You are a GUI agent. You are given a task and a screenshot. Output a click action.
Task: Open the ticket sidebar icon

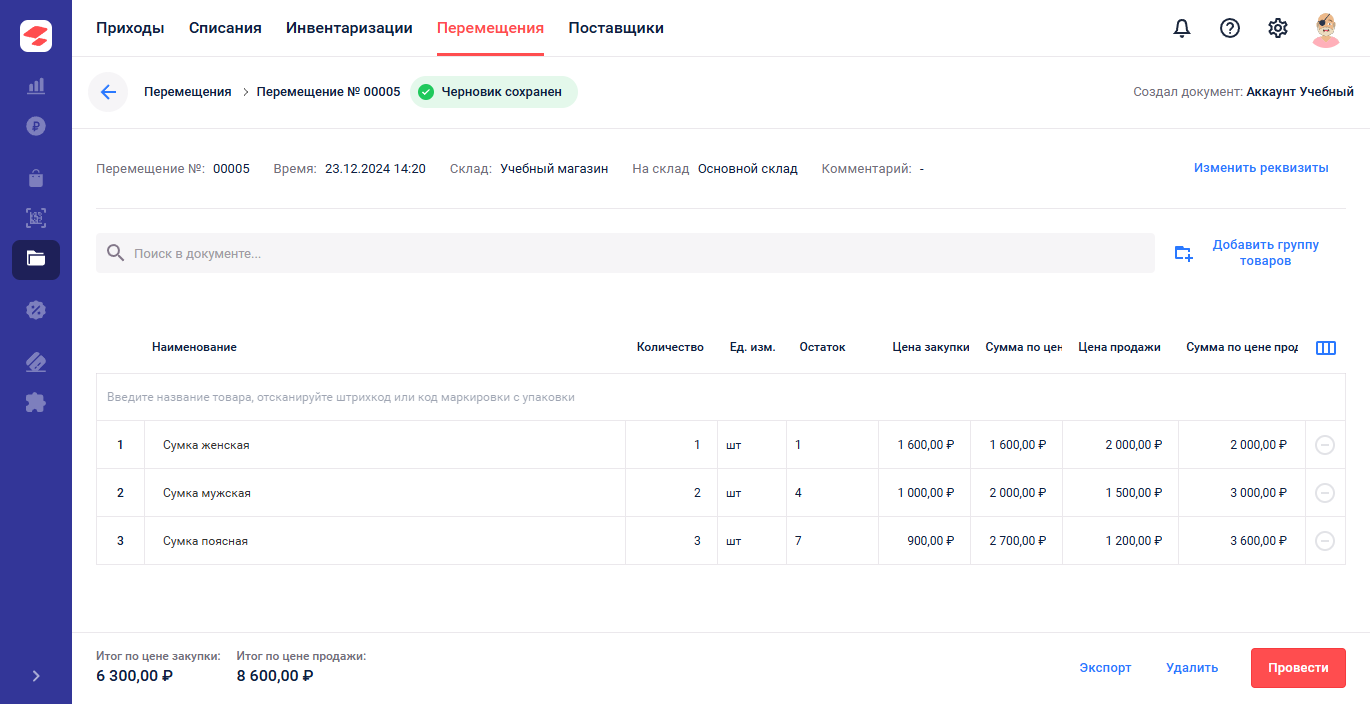[36, 362]
